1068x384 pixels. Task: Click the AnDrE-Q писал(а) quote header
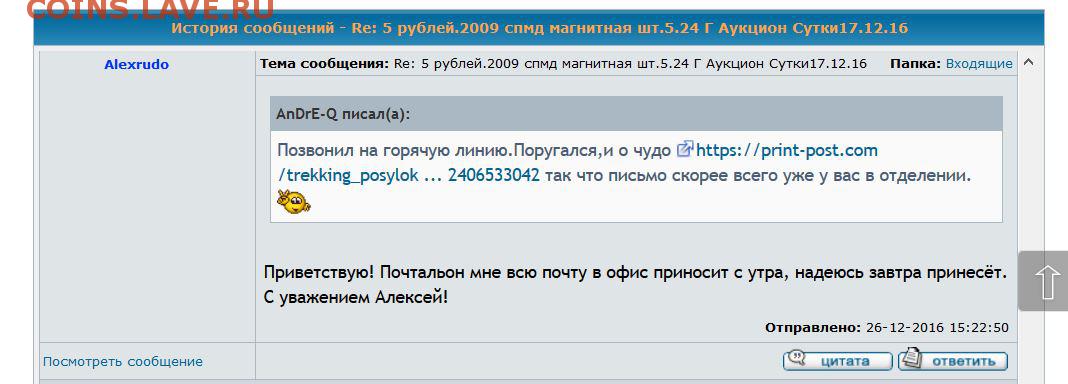click(x=636, y=114)
